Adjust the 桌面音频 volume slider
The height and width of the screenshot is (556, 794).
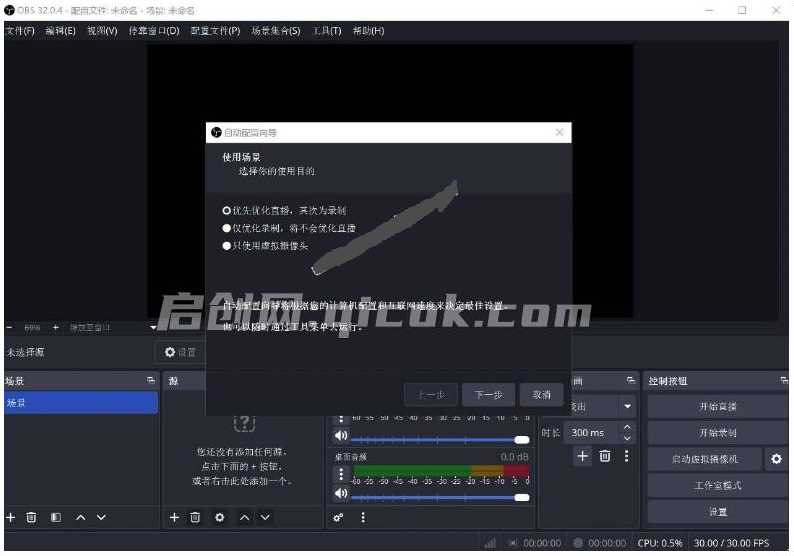pos(440,498)
